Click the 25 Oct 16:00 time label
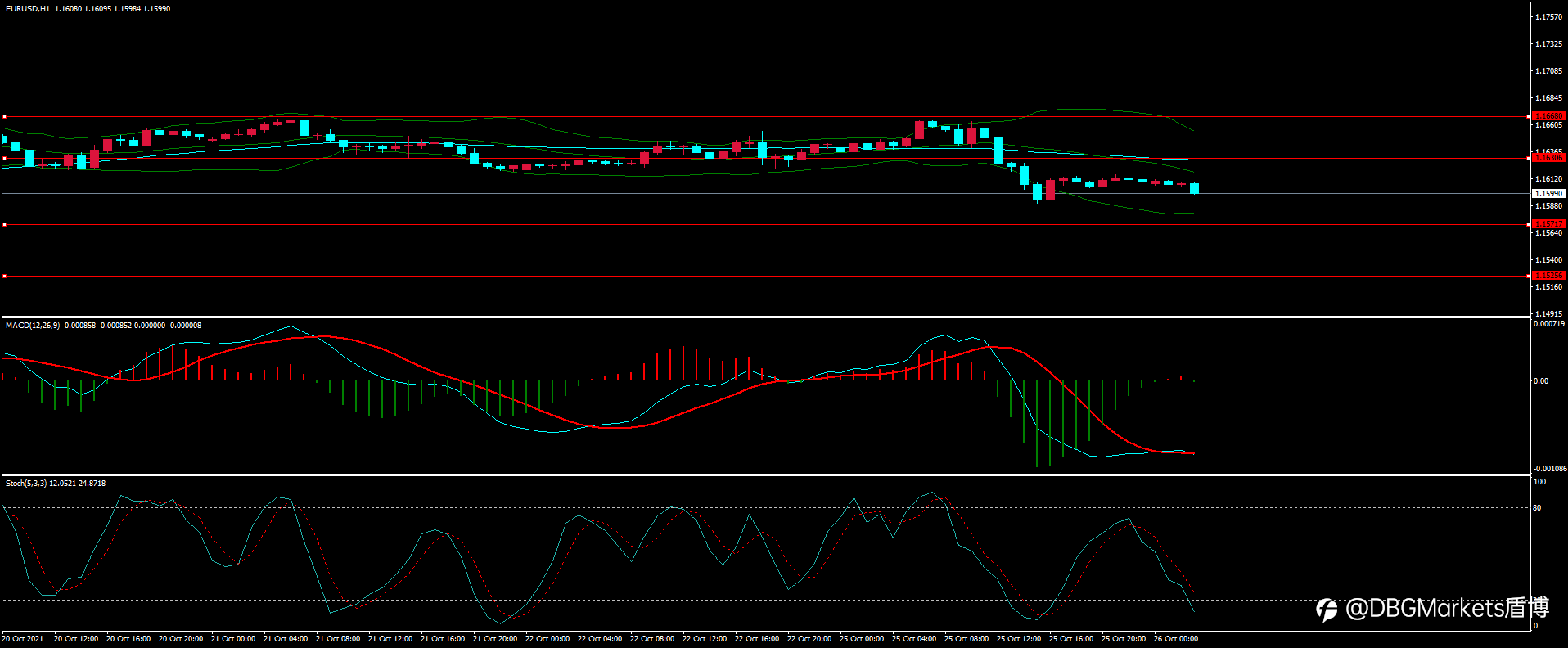 click(x=1071, y=639)
